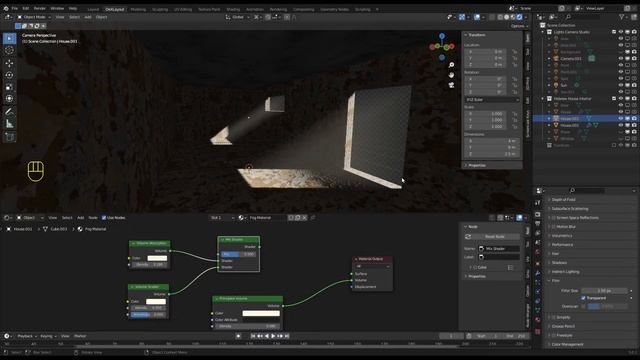Select the Annotate tool
This screenshot has height=360, width=640.
tap(9, 112)
